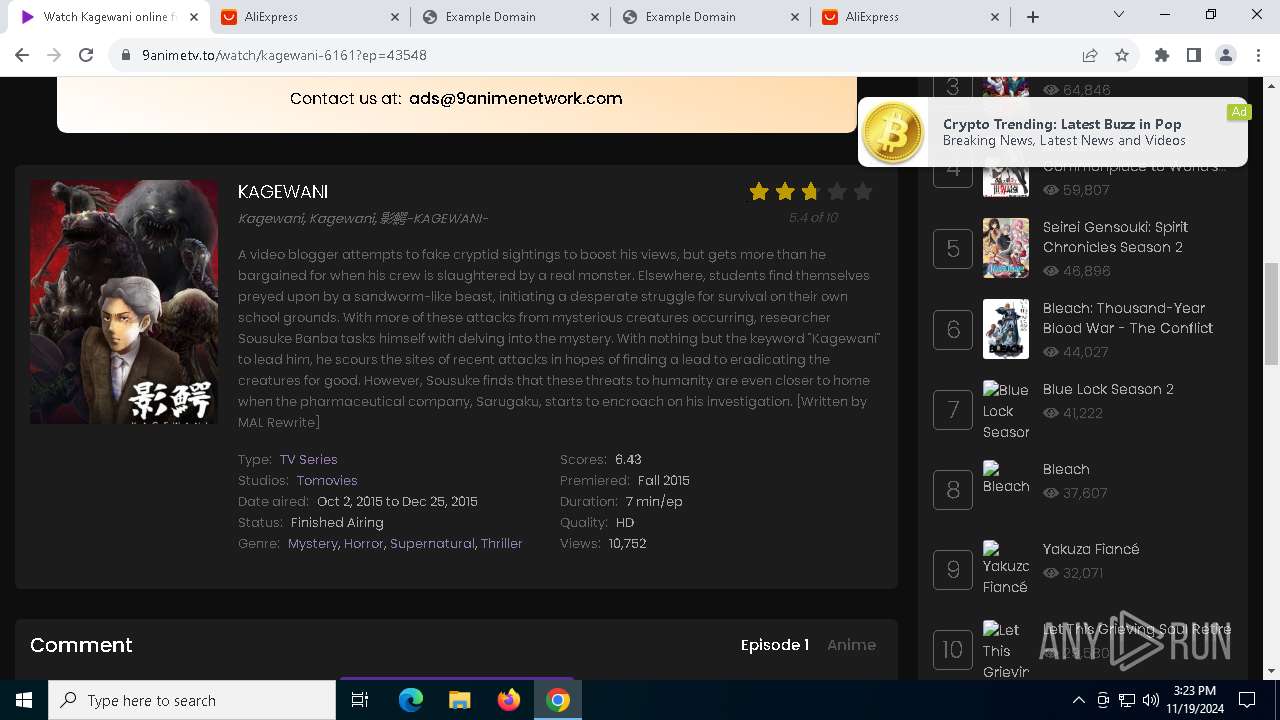Click the views count 10,752
The height and width of the screenshot is (720, 1280).
(627, 543)
